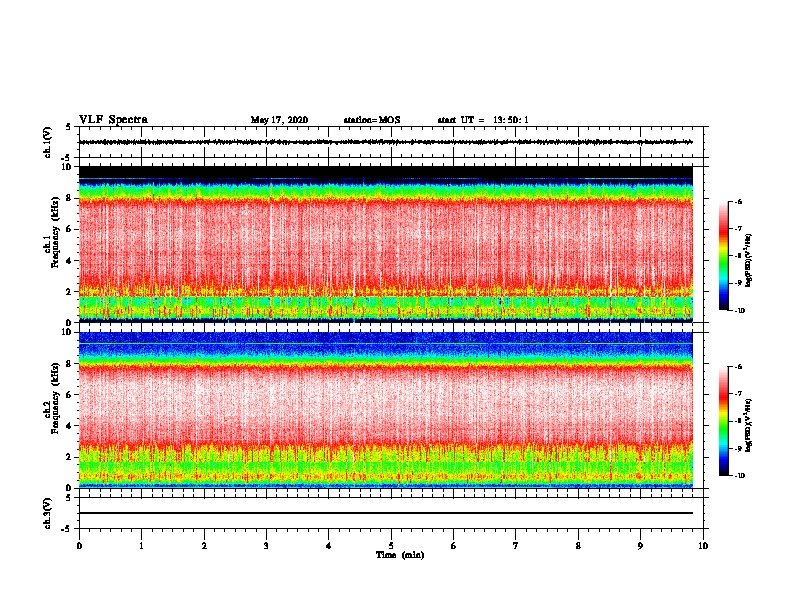The height and width of the screenshot is (612, 792).
Task: Click the ch.1 spectrogram plot
Action: [386, 244]
